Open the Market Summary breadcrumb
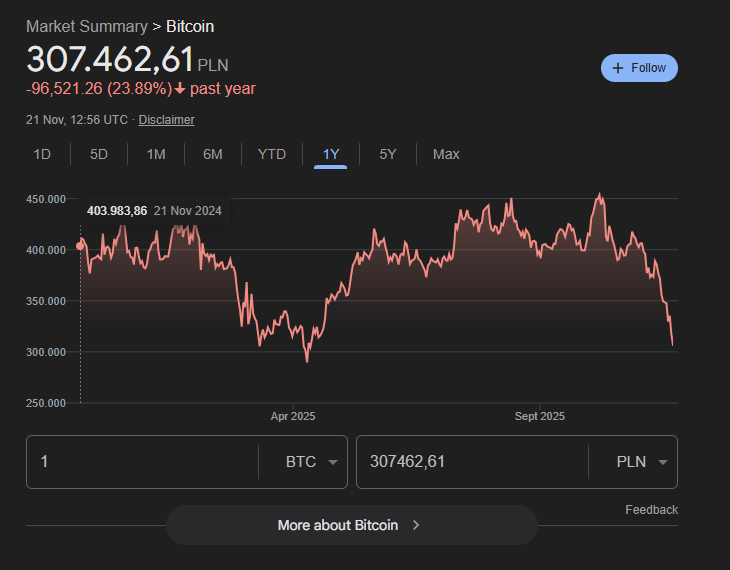This screenshot has width=730, height=570. click(86, 26)
